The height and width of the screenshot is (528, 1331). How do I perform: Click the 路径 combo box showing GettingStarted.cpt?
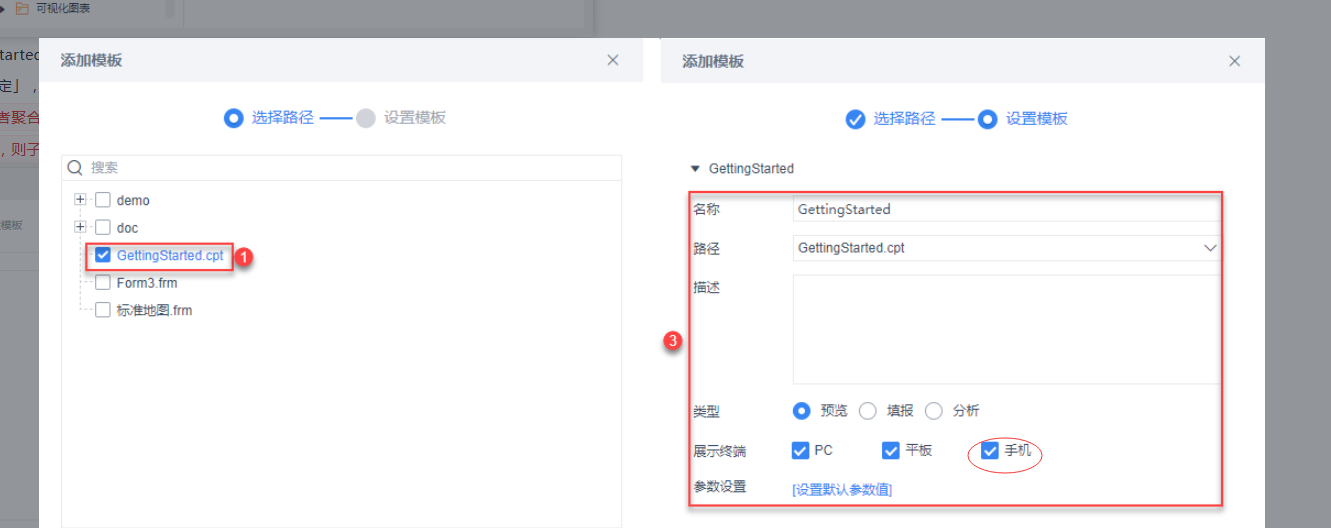click(1006, 247)
